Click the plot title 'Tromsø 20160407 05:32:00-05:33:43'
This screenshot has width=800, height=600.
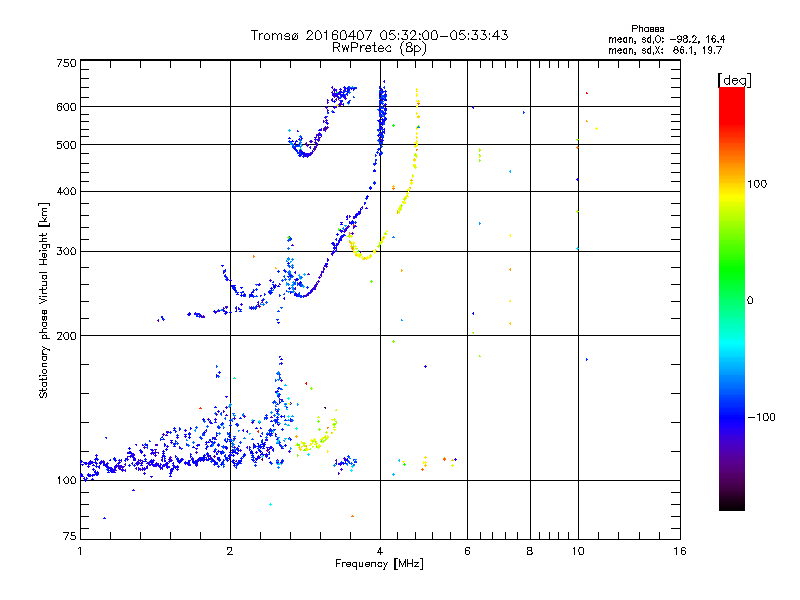(x=379, y=35)
